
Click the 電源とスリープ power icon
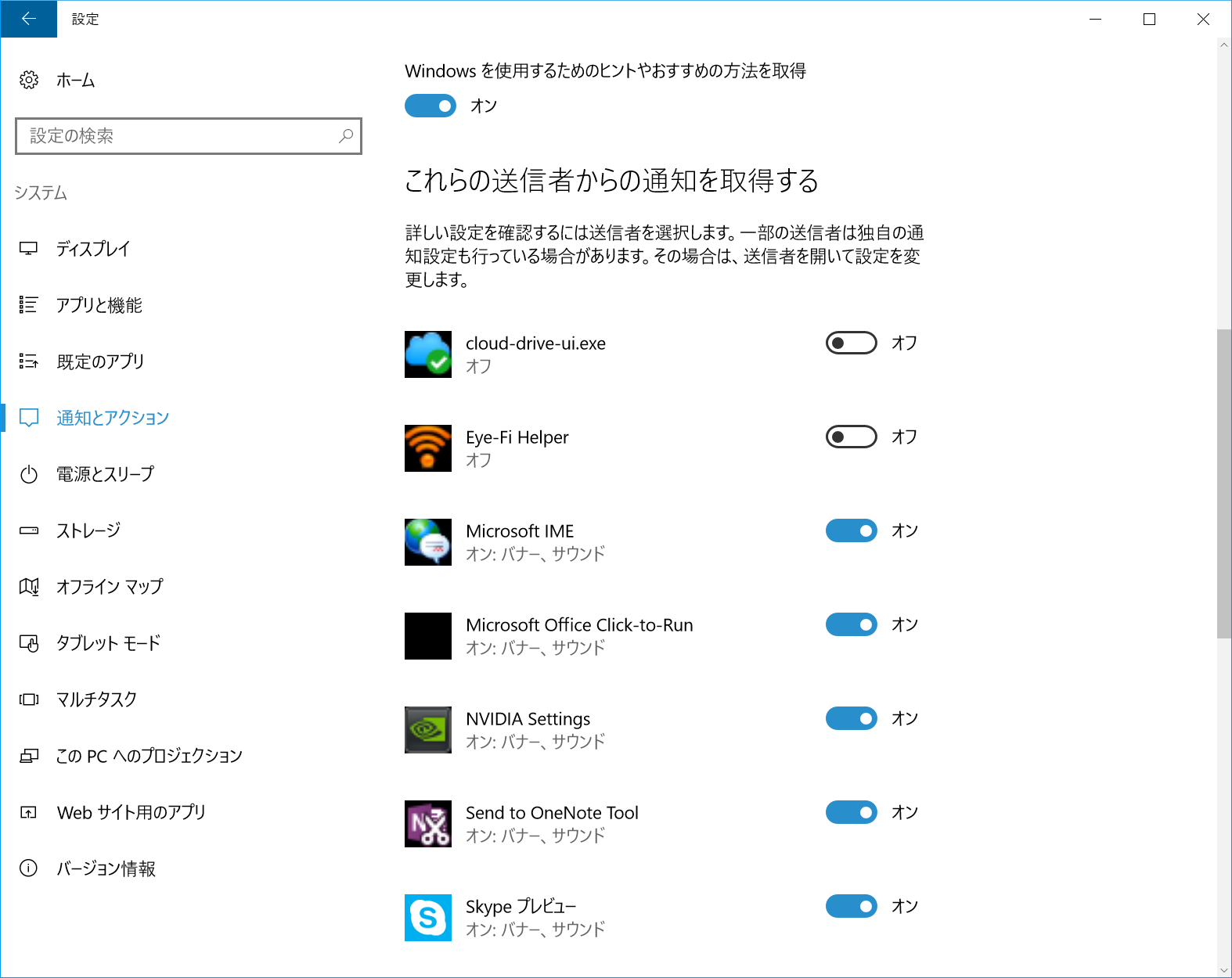point(29,474)
